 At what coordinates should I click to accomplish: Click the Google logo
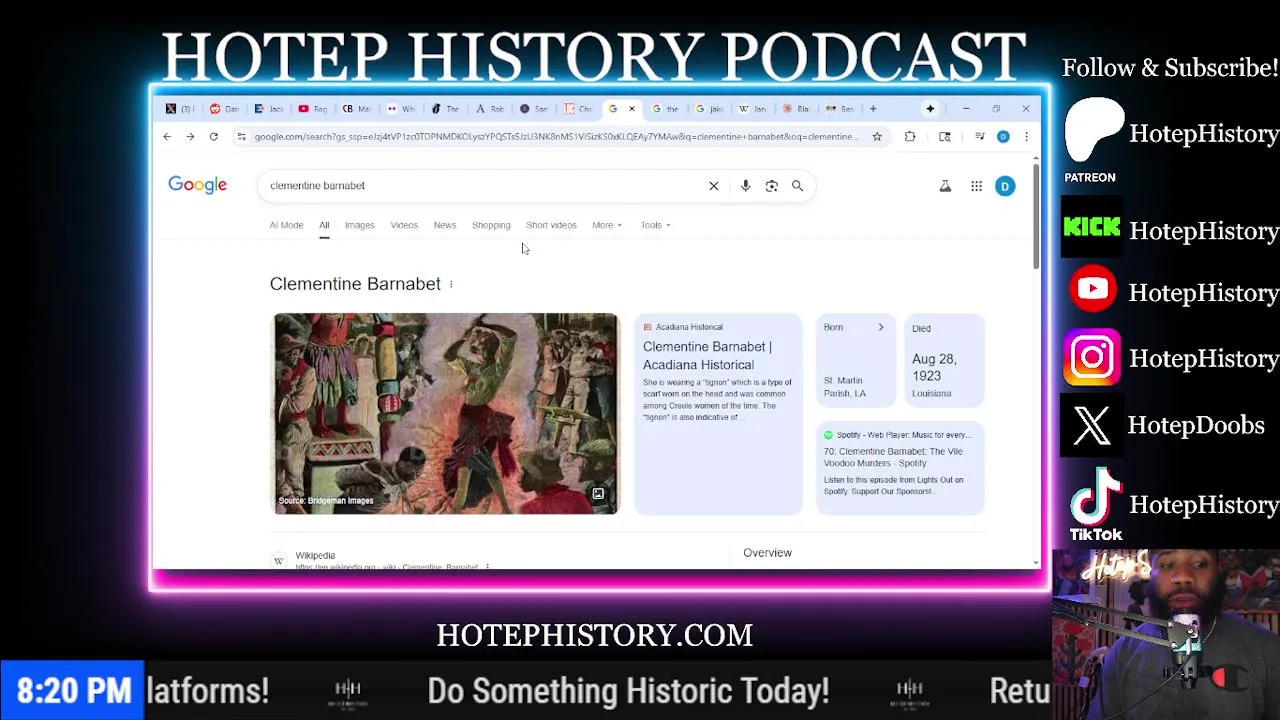(x=198, y=185)
